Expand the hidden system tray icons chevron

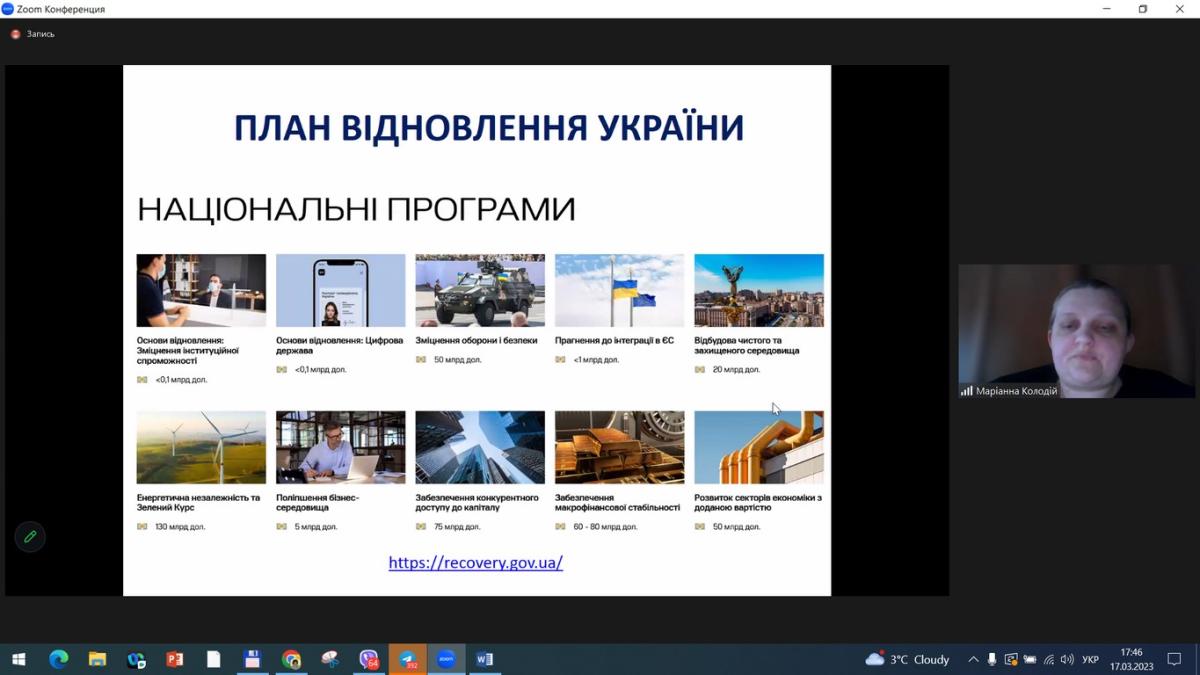973,659
